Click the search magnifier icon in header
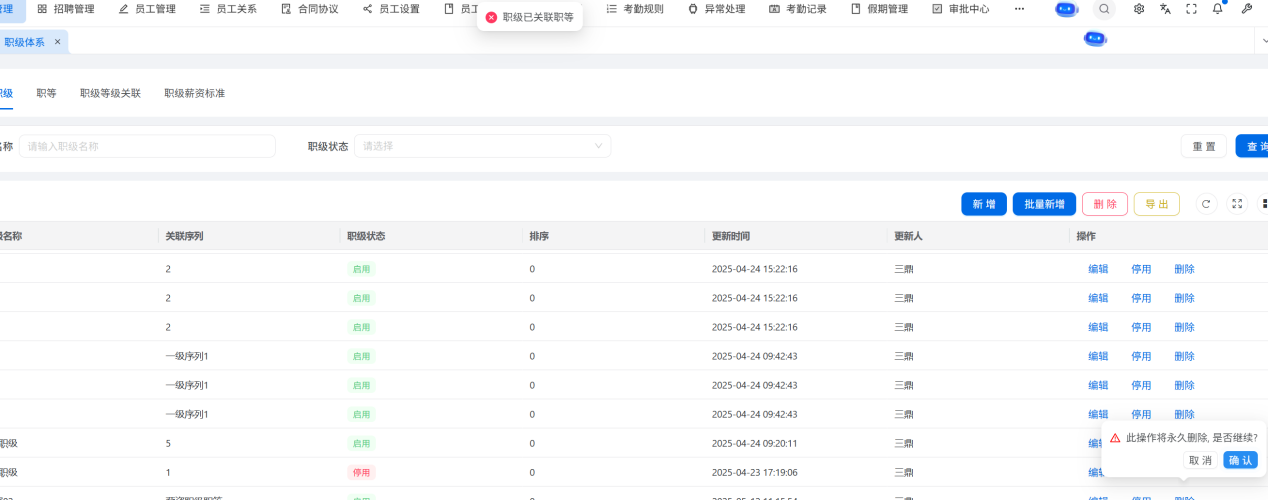This screenshot has height=500, width=1268. [x=1104, y=9]
